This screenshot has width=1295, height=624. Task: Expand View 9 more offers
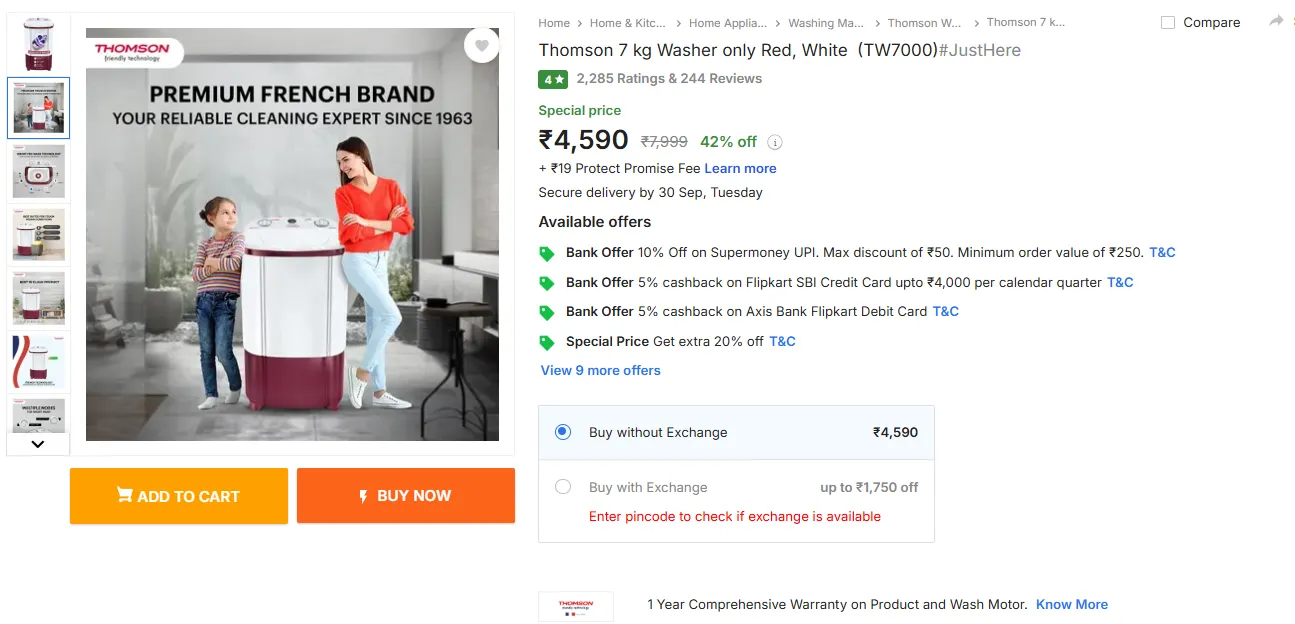600,370
